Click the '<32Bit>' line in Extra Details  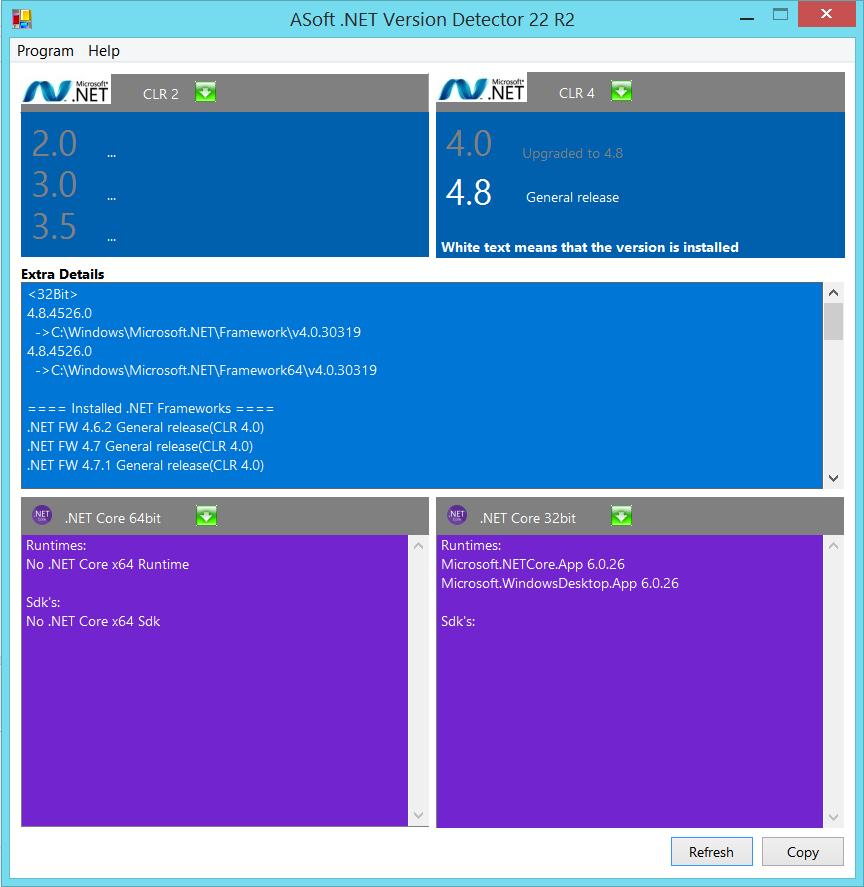pyautogui.click(x=53, y=294)
